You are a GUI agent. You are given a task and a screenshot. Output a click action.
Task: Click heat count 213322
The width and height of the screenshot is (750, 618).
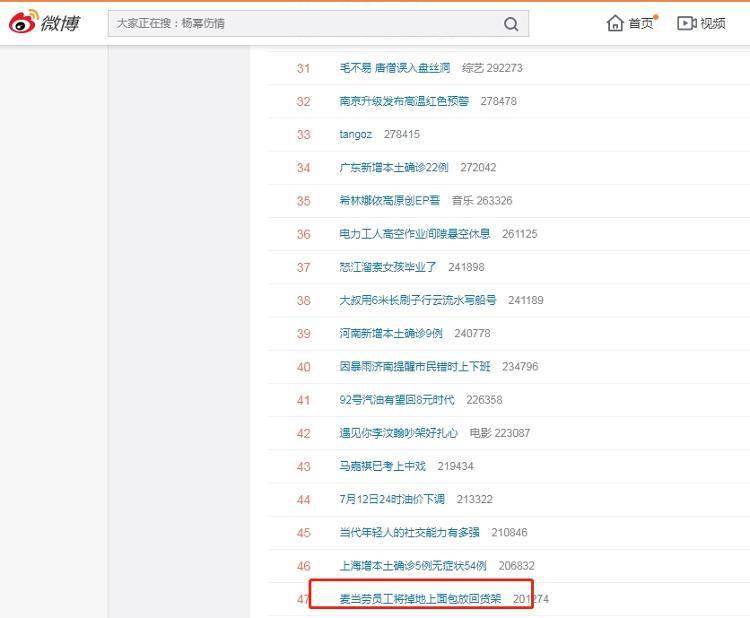[x=474, y=499]
